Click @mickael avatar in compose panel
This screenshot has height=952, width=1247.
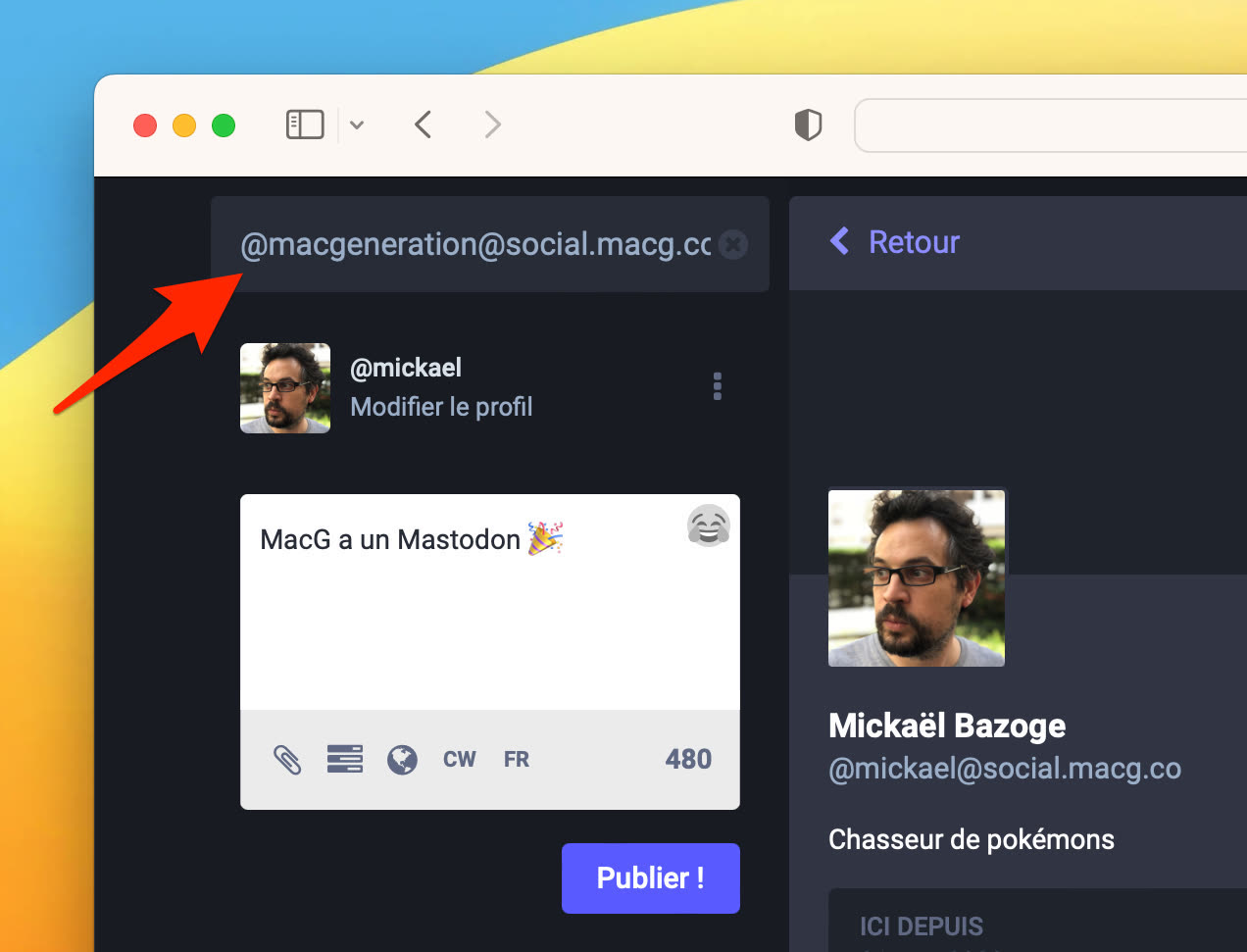pos(285,388)
